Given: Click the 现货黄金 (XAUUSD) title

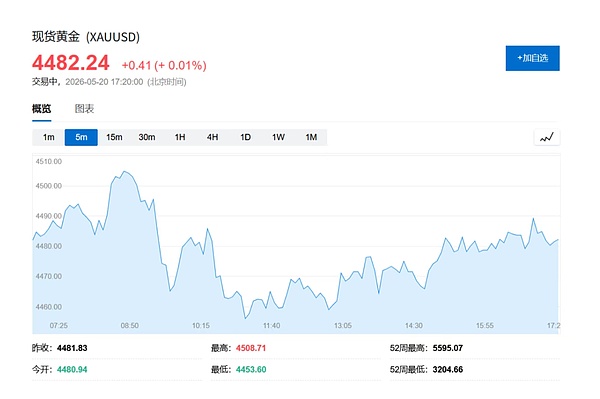Looking at the screenshot, I should [x=86, y=37].
